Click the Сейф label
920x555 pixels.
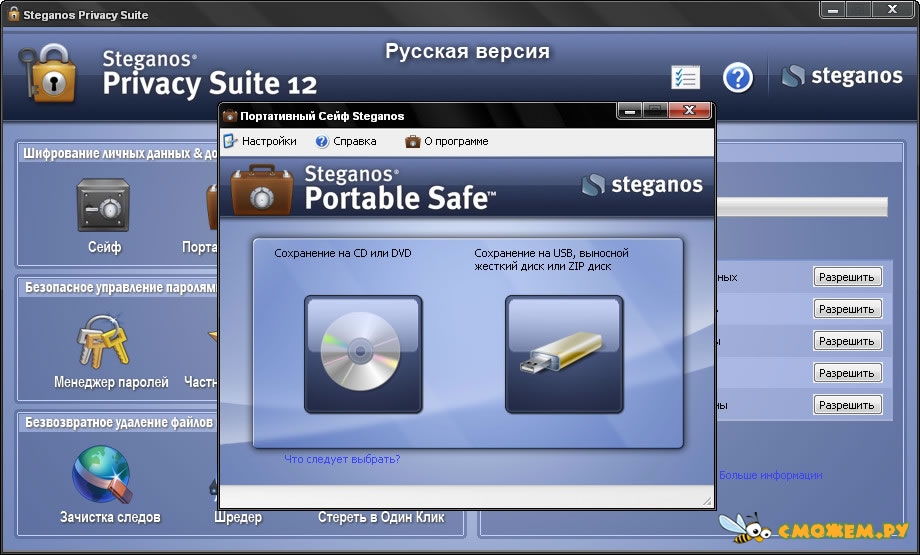pyautogui.click(x=104, y=247)
